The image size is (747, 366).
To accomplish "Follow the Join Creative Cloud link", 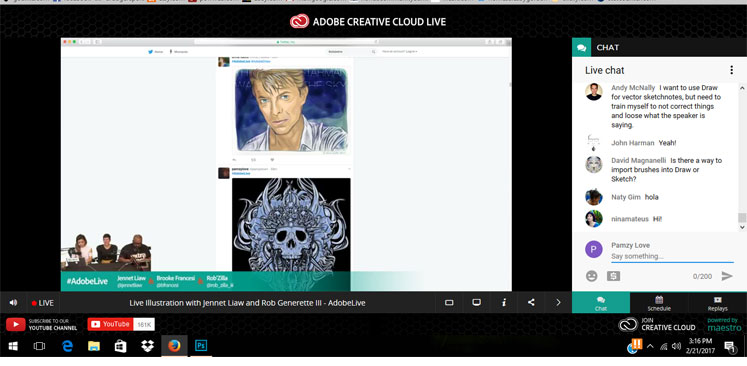I will tap(657, 325).
